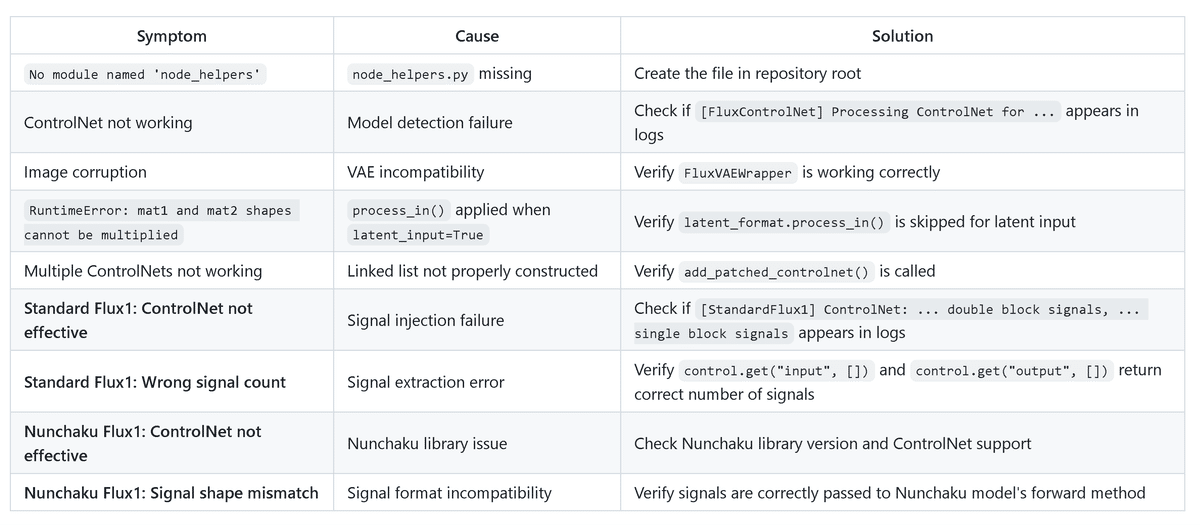Select the latent_format.process_in() code snippet

click(784, 222)
